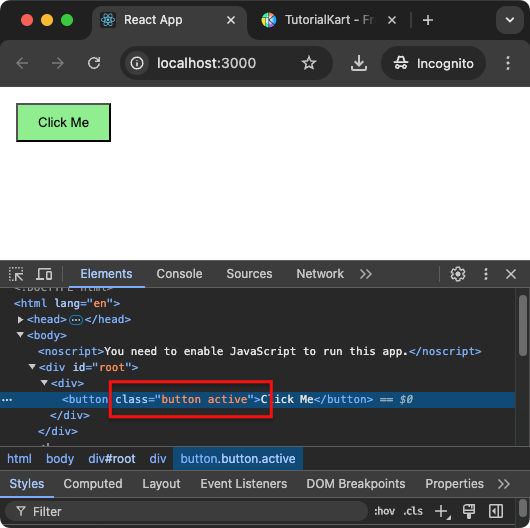
Task: Open the DOM Breakpoints sub-tab
Action: tap(356, 484)
